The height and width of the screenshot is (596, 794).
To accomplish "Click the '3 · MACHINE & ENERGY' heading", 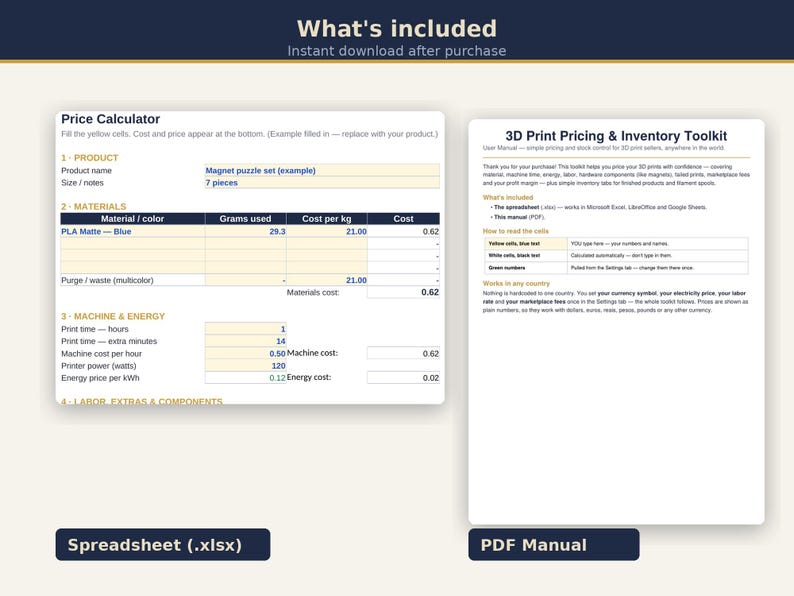I will tap(113, 316).
